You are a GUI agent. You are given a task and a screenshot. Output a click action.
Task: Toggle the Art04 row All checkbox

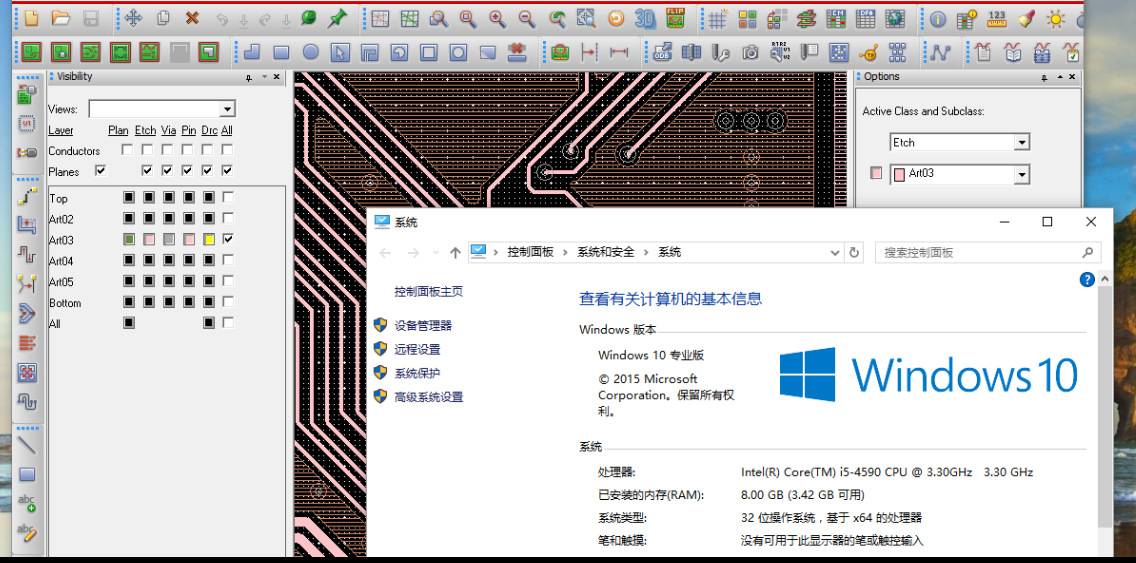228,259
